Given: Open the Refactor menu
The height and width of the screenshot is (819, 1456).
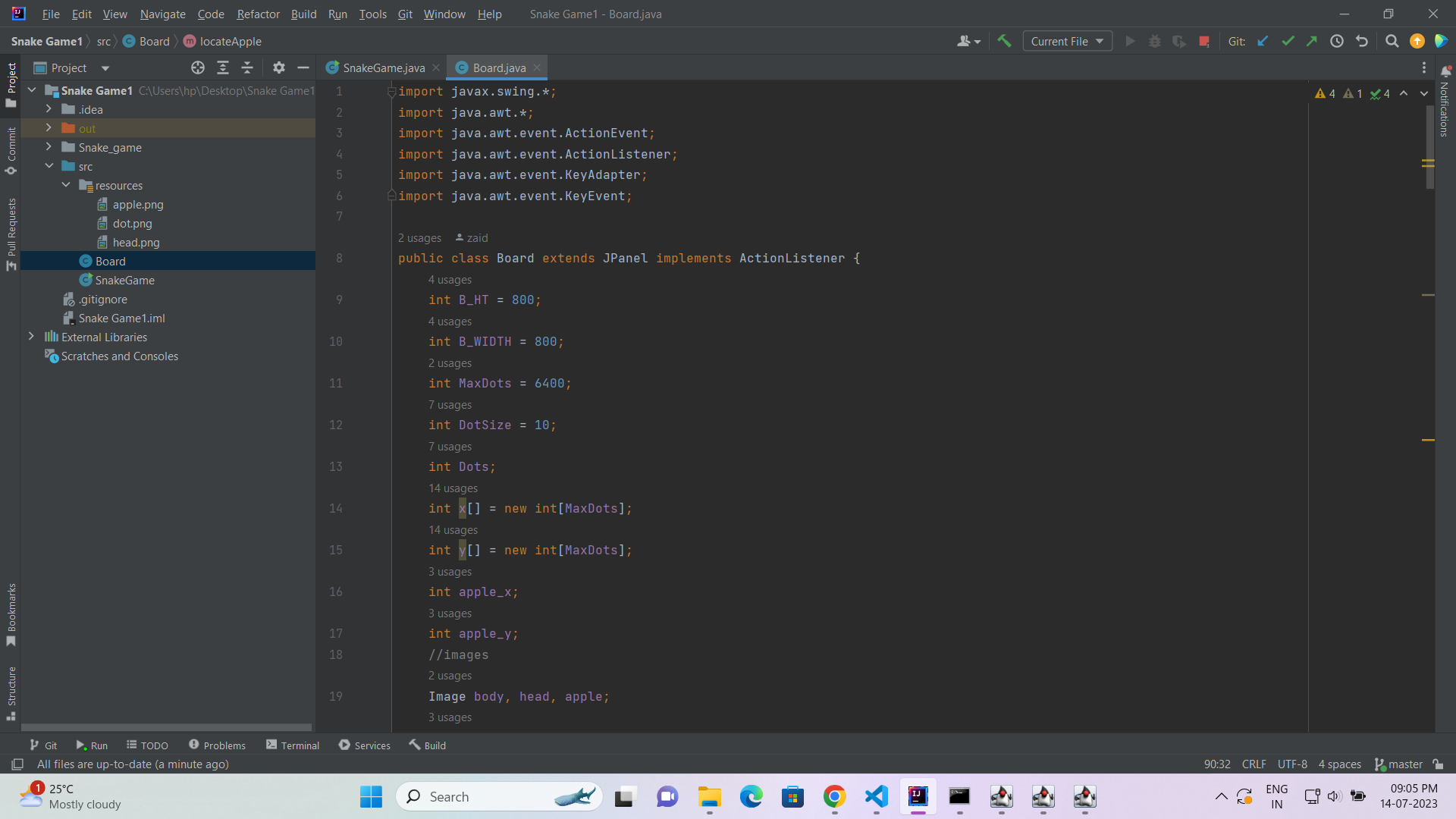Looking at the screenshot, I should point(258,14).
